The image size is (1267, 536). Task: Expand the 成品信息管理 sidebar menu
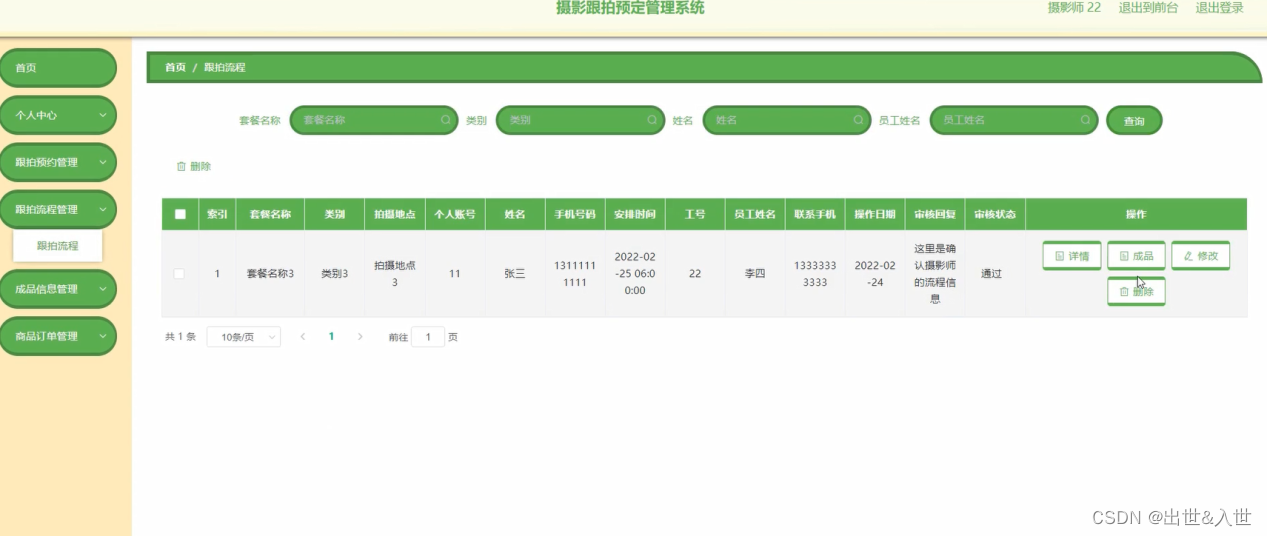58,289
